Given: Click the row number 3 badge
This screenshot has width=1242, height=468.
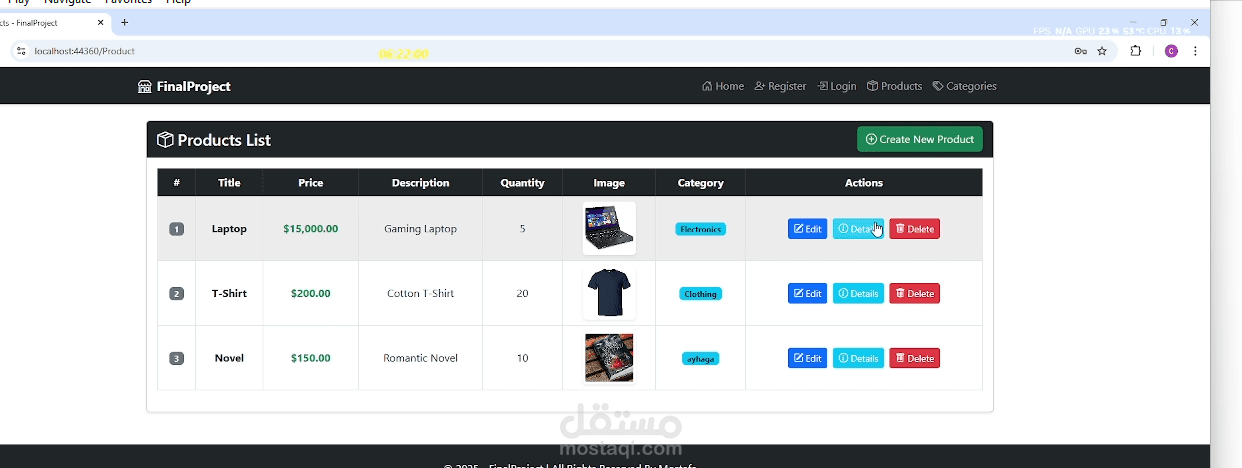Looking at the screenshot, I should [177, 358].
